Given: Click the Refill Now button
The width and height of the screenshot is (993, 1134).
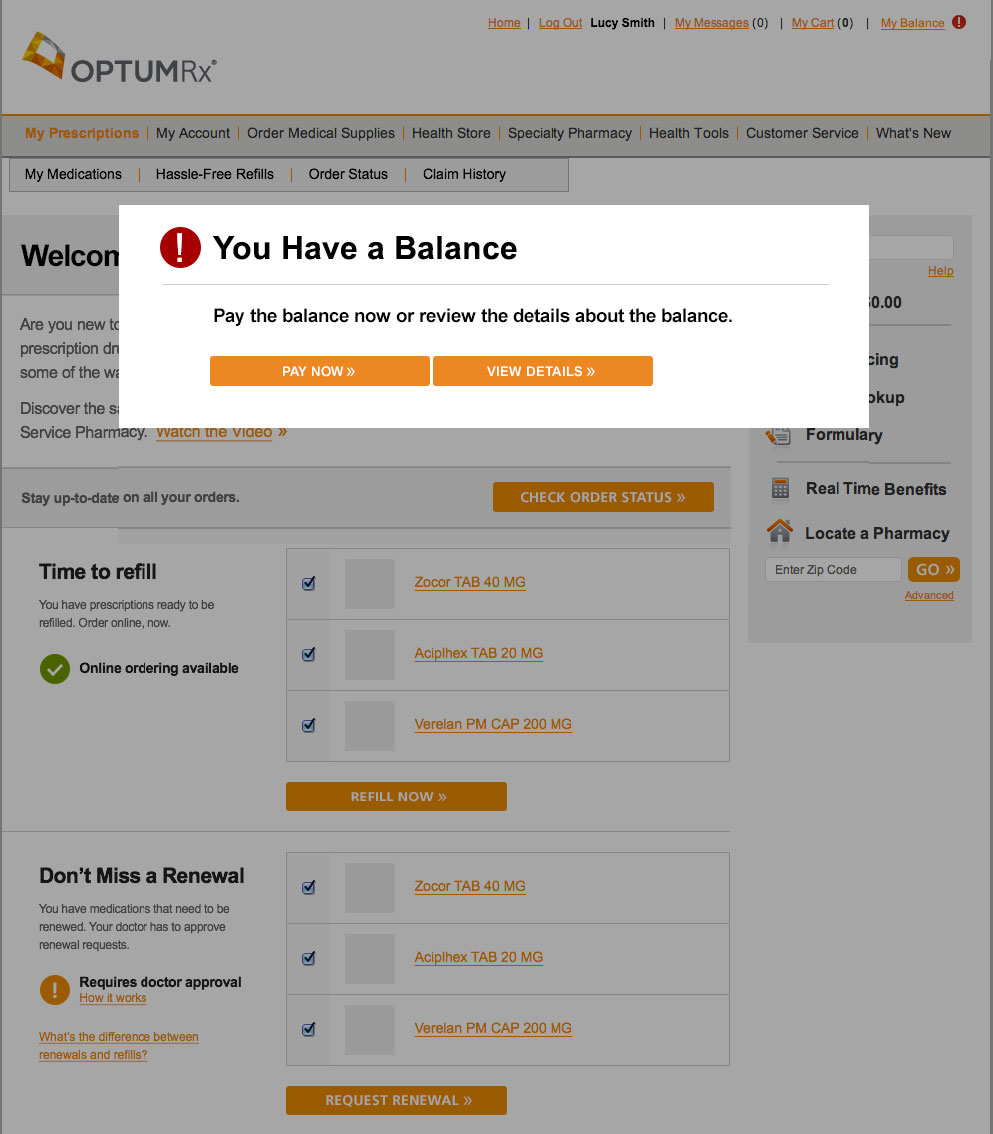Looking at the screenshot, I should (396, 797).
